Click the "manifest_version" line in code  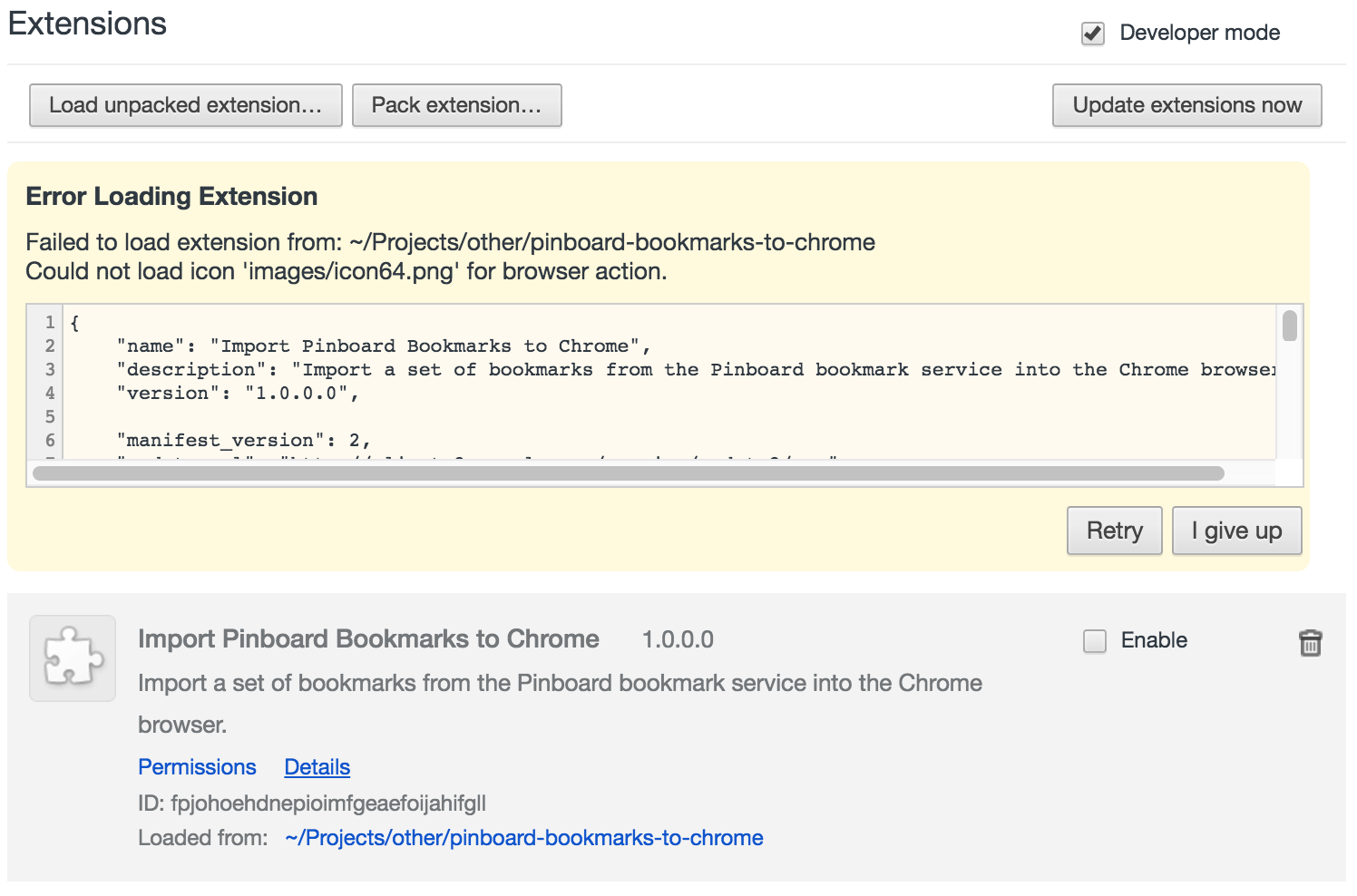[x=243, y=441]
